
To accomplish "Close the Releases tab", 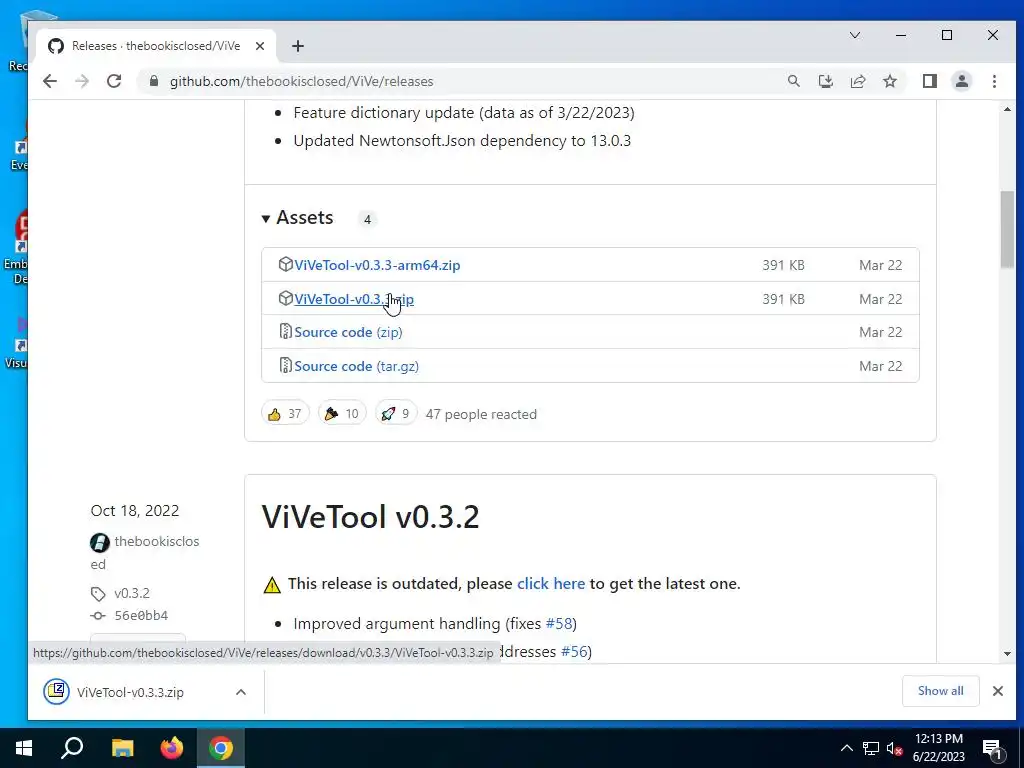I will tap(260, 46).
